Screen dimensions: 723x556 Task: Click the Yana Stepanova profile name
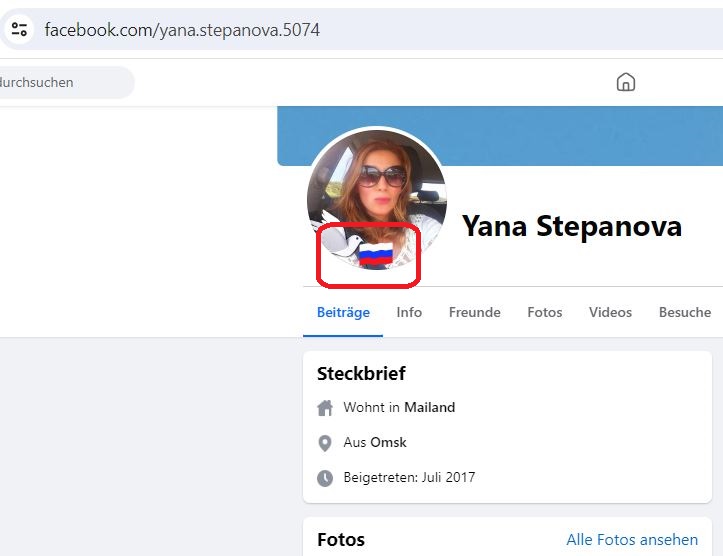[572, 226]
